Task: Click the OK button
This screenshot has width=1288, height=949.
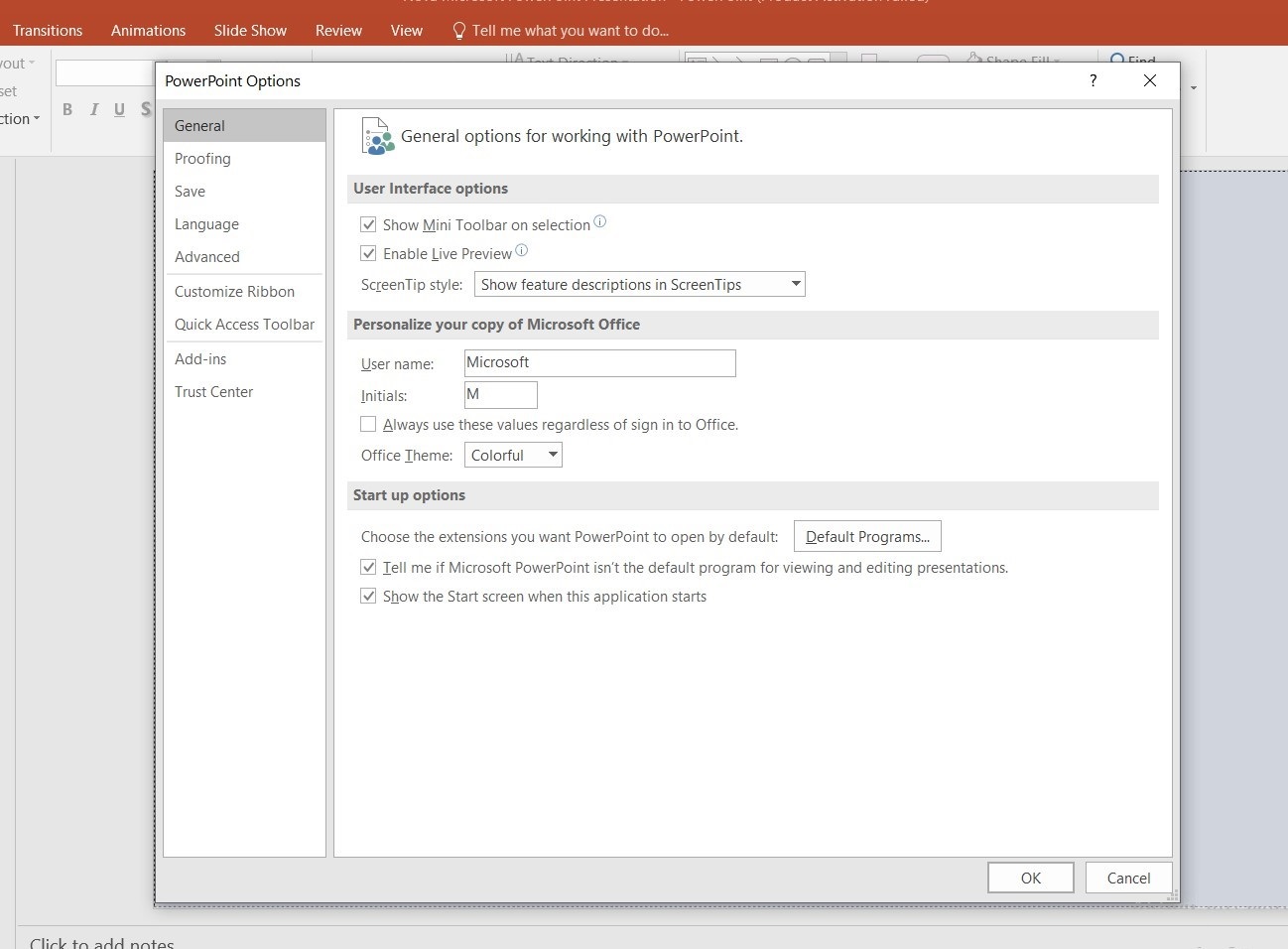Action: pos(1031,879)
